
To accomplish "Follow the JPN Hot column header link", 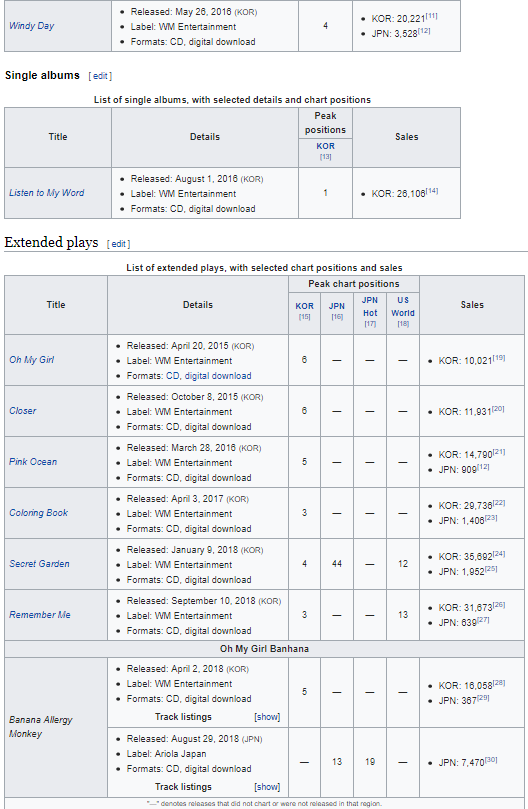I will tap(370, 306).
